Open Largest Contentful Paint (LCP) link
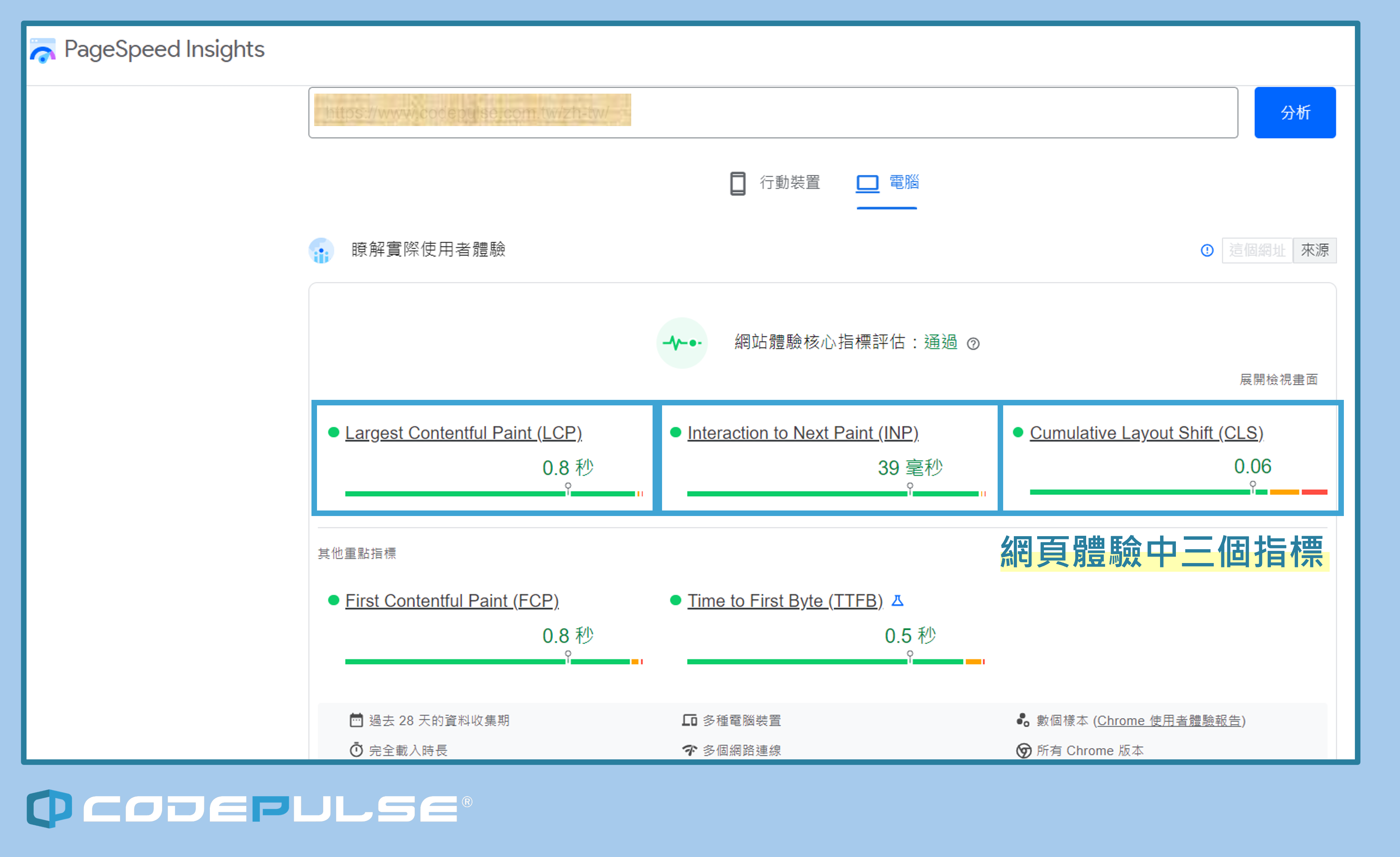 pyautogui.click(x=464, y=433)
